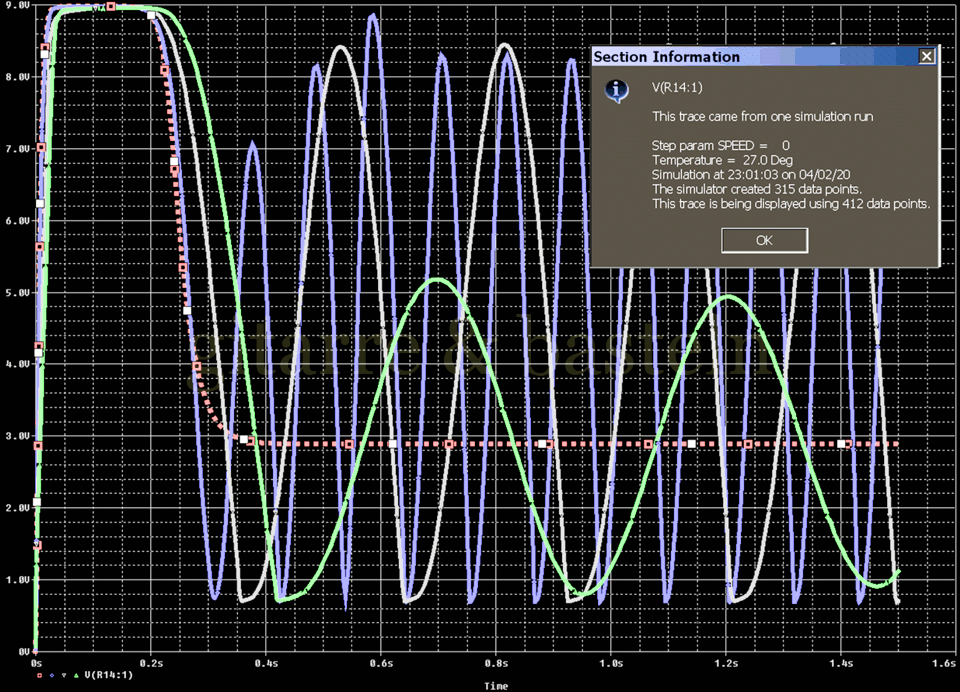Image resolution: width=960 pixels, height=692 pixels.
Task: Click 'displayed using 412 data points' line
Action: [790, 204]
